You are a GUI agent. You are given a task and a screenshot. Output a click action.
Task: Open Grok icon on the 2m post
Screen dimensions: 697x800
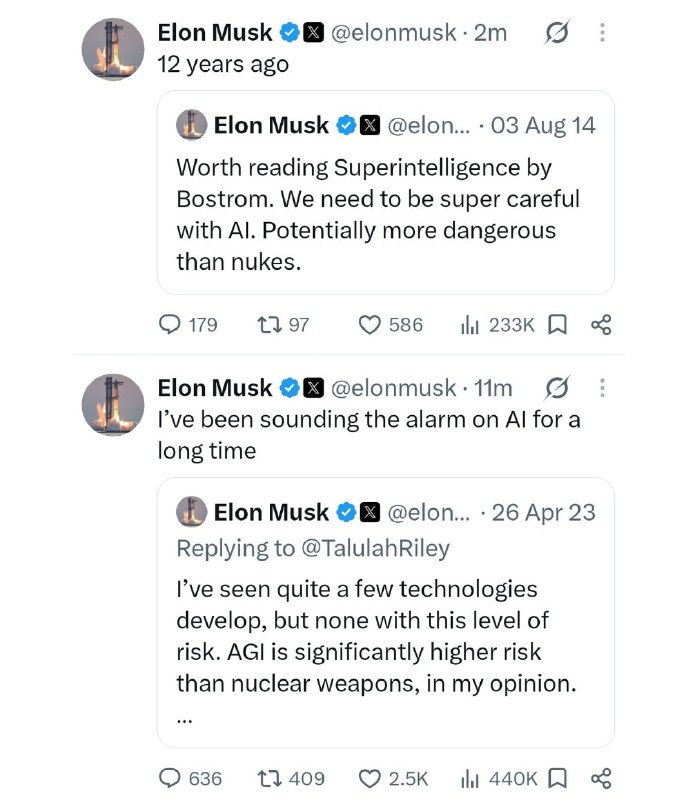[557, 33]
